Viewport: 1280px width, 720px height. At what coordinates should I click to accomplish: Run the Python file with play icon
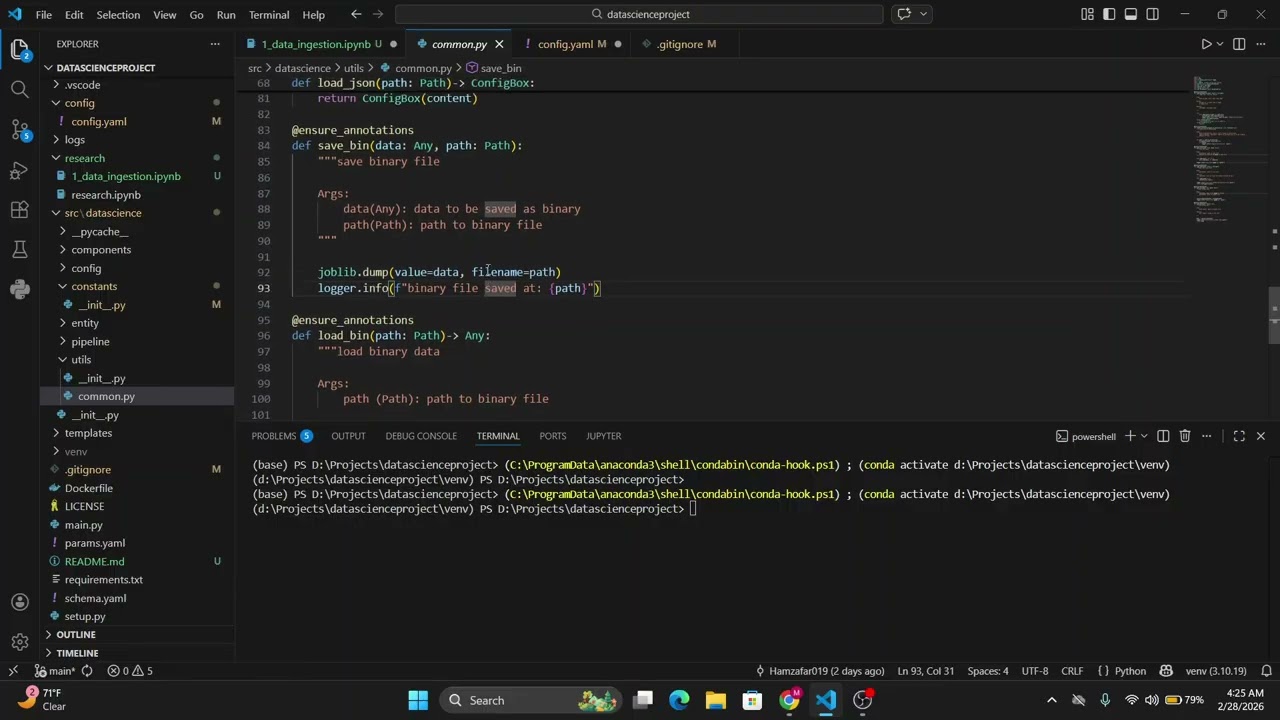click(1205, 44)
